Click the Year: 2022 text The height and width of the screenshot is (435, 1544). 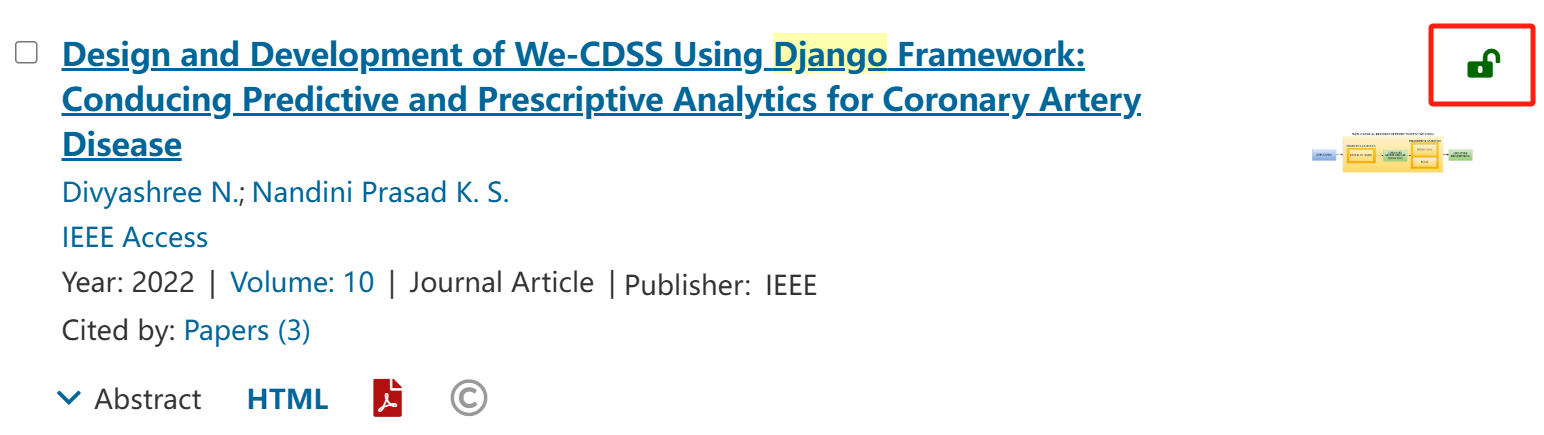coord(128,282)
